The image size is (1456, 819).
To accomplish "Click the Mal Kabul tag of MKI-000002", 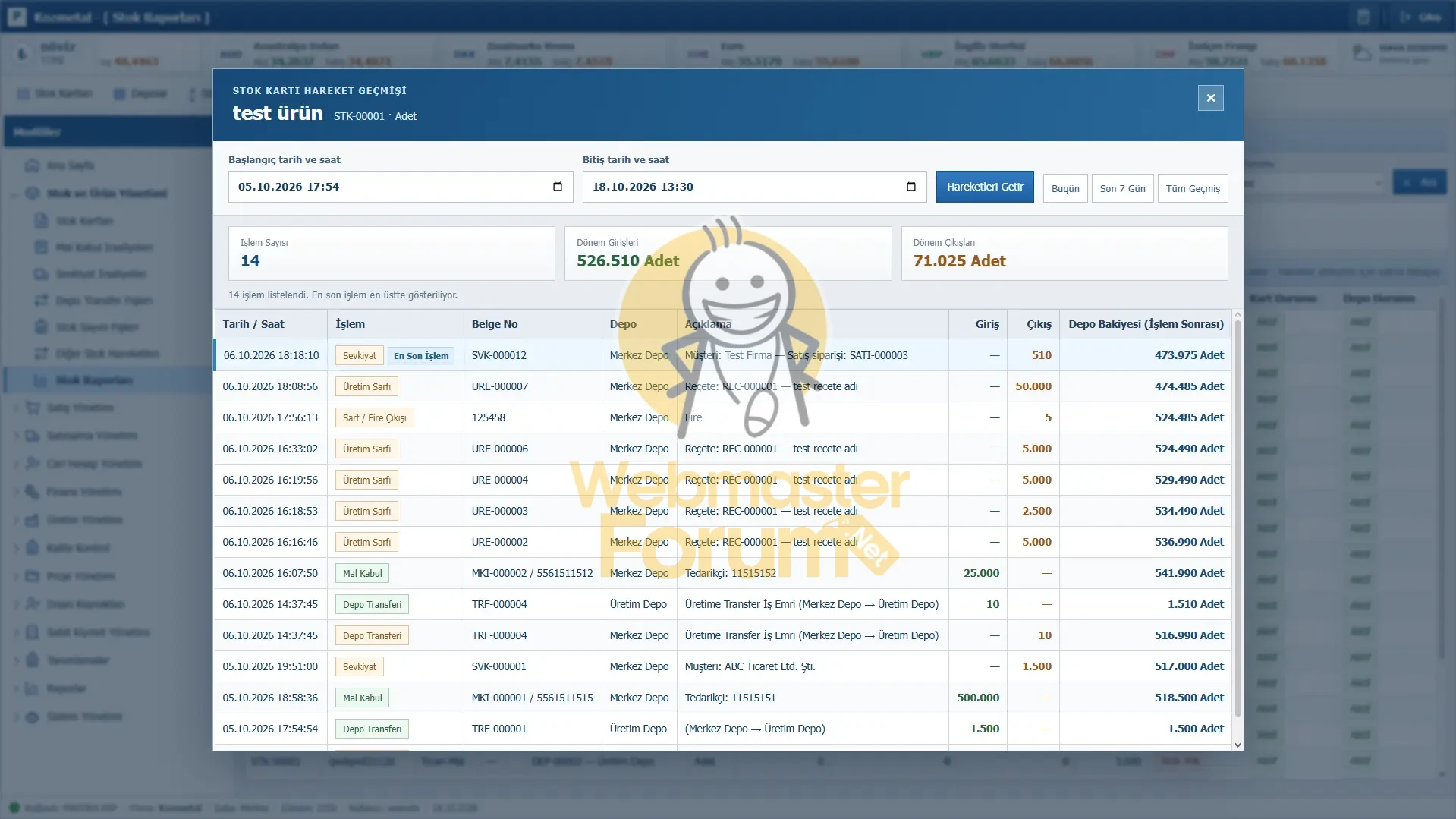I will pos(363,573).
